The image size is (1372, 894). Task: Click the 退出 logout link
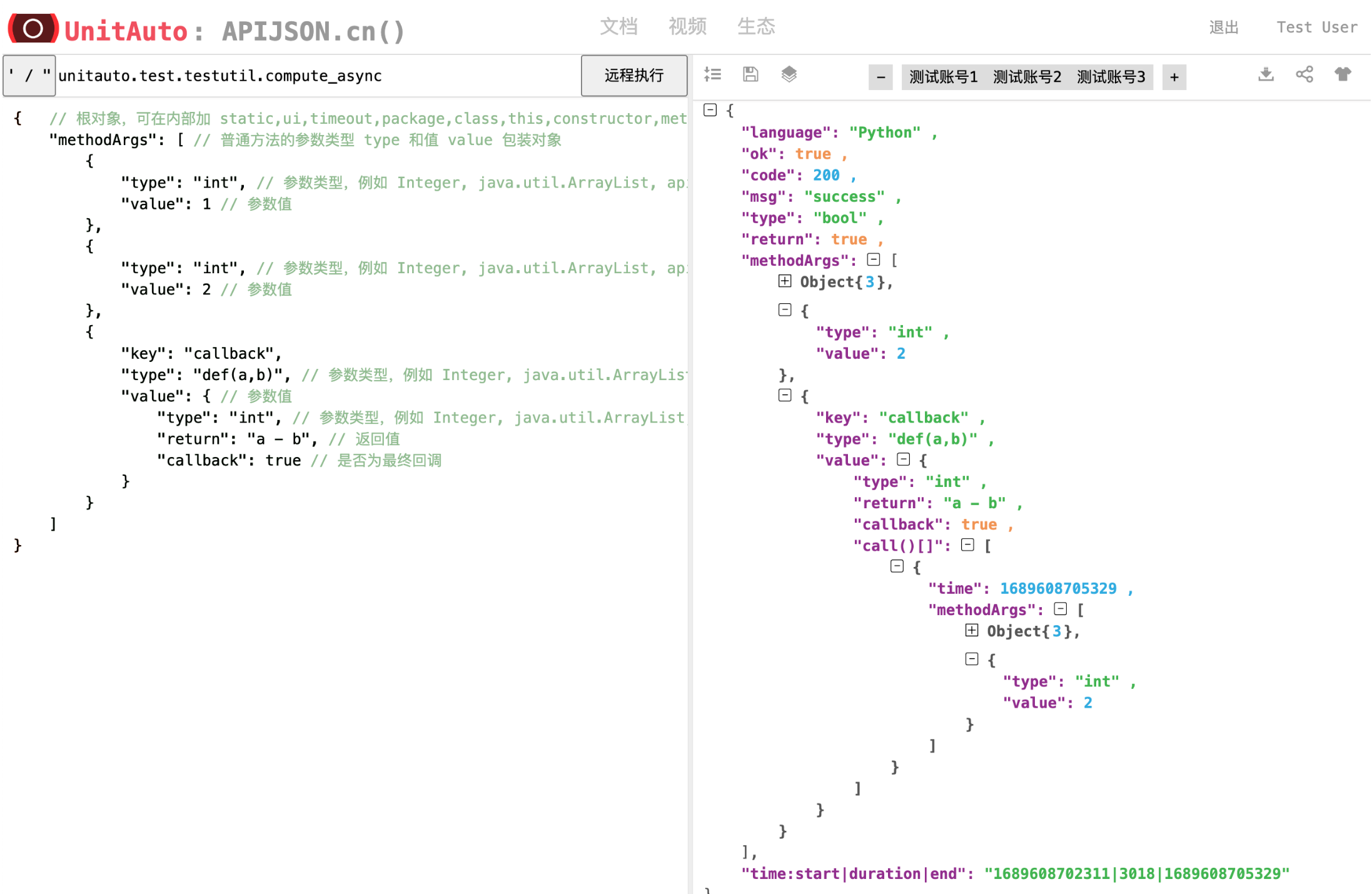pos(1224,27)
